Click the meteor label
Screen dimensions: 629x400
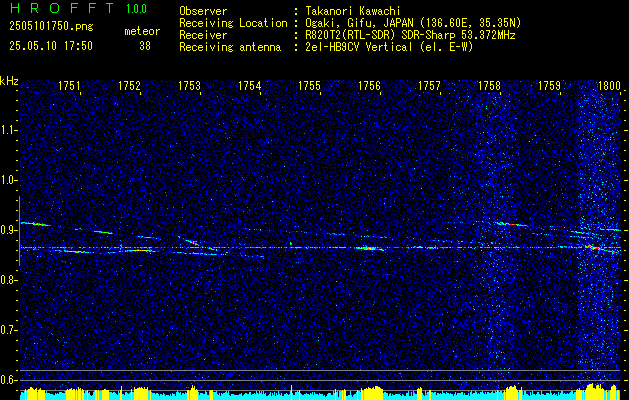coord(142,31)
